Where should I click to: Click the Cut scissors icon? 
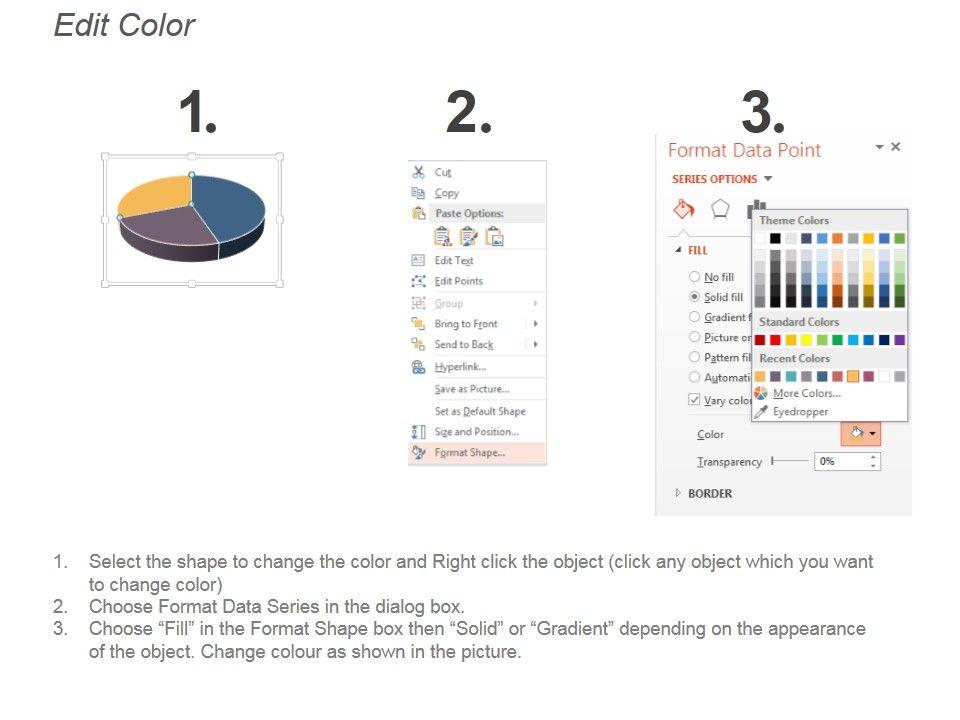pos(418,172)
